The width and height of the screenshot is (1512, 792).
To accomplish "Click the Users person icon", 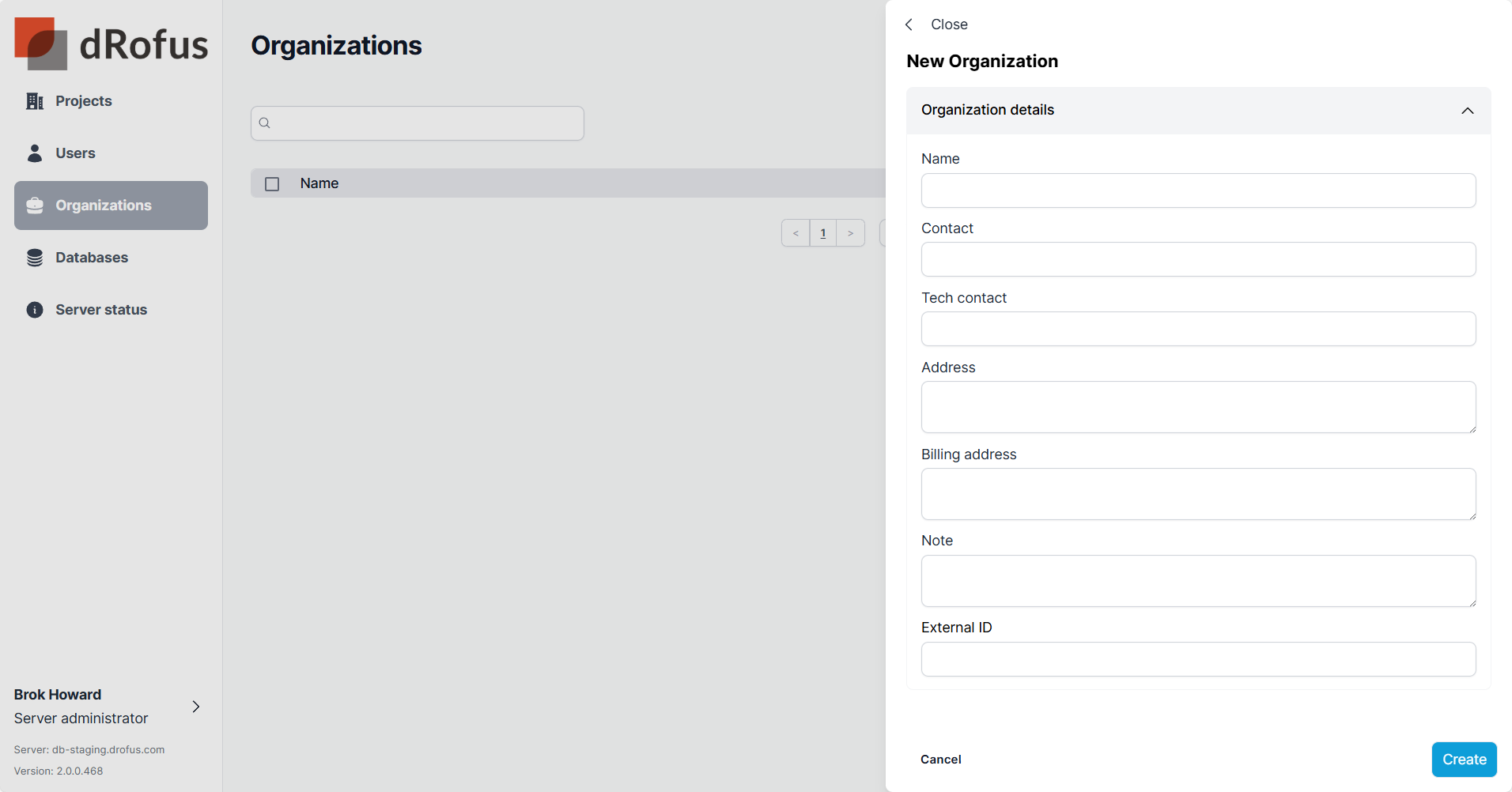I will tap(35, 153).
